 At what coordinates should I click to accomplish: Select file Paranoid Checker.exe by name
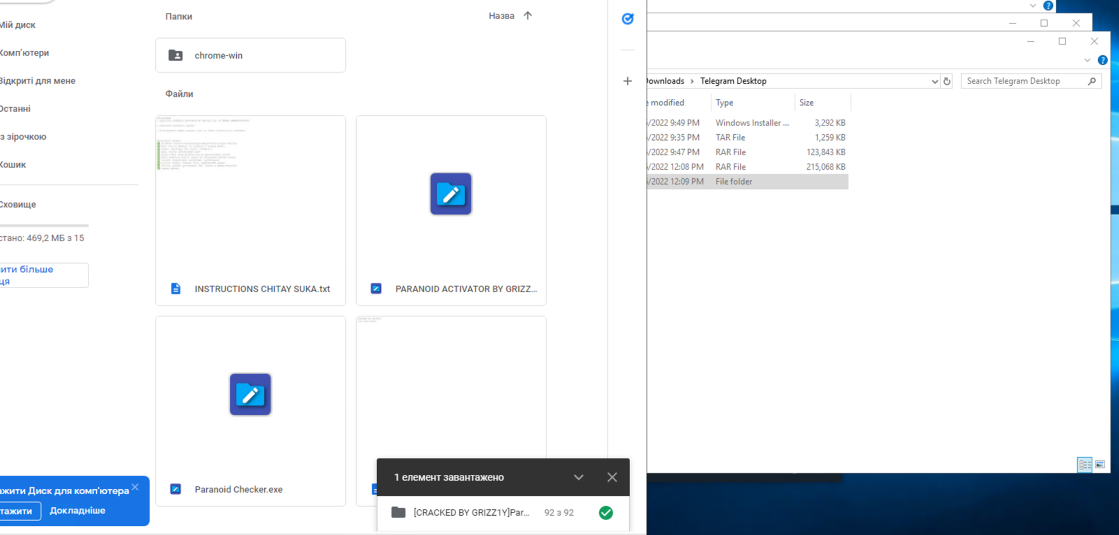click(x=238, y=489)
